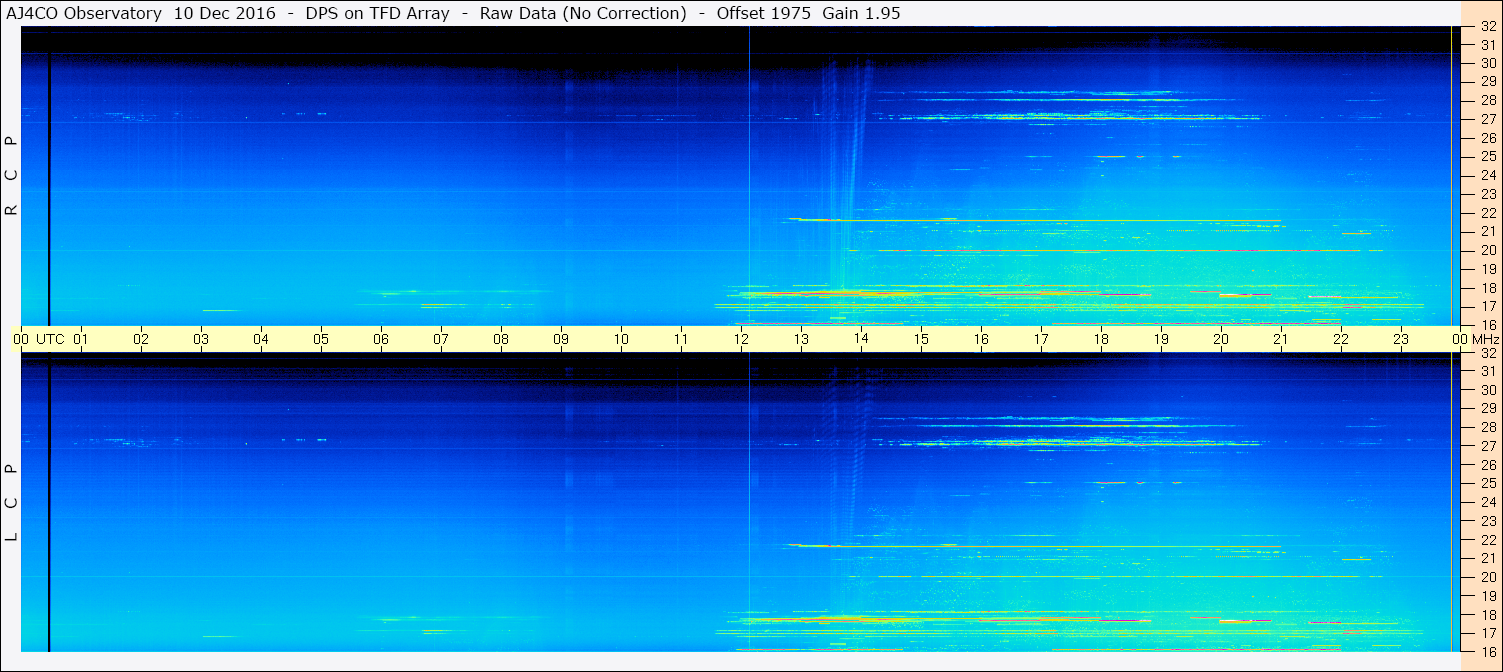Select the date "10 Dec 2016" in header

coord(223,13)
